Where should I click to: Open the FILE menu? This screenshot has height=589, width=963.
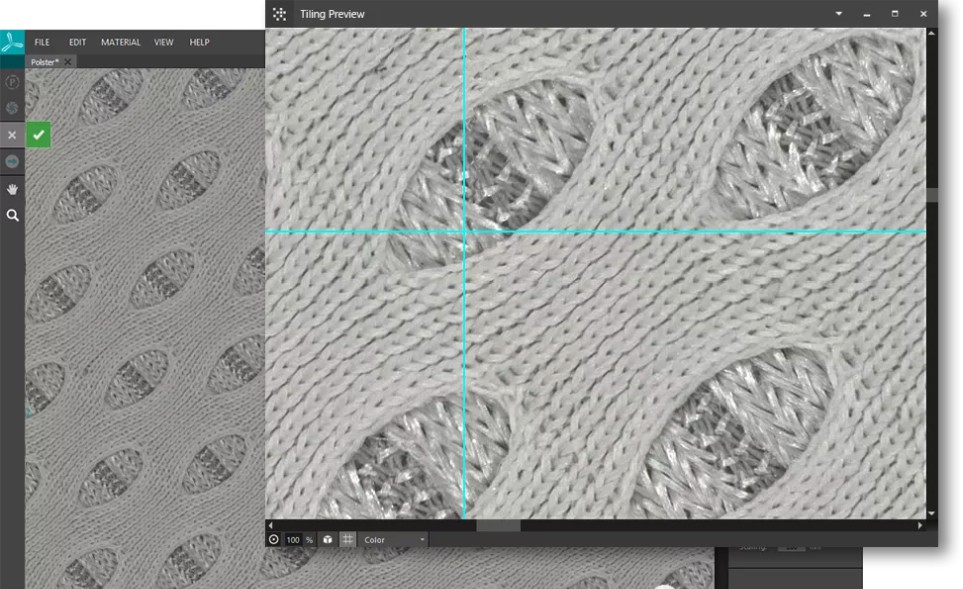pyautogui.click(x=42, y=43)
